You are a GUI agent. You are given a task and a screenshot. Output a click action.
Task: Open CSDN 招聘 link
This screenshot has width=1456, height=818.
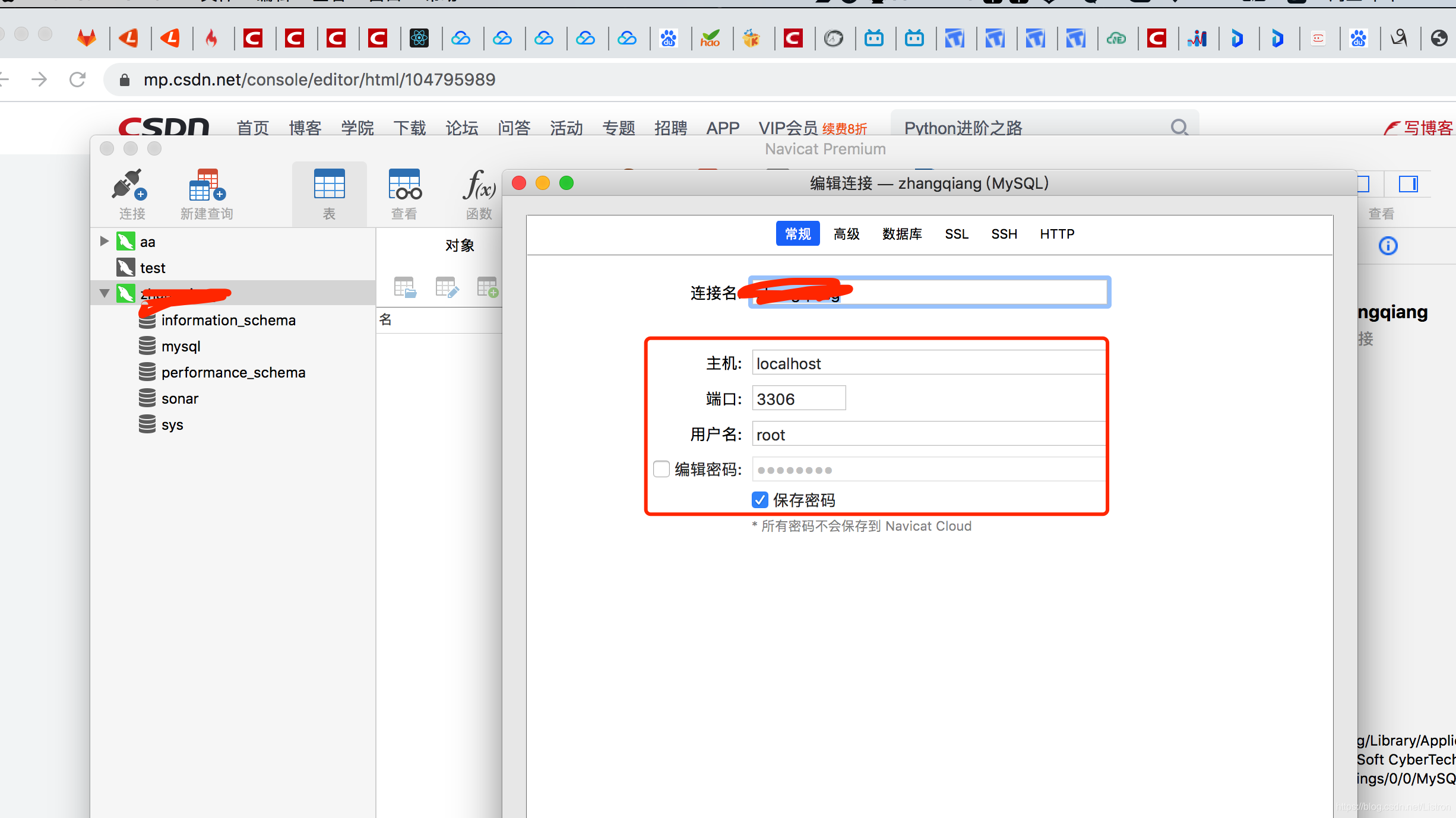(671, 128)
